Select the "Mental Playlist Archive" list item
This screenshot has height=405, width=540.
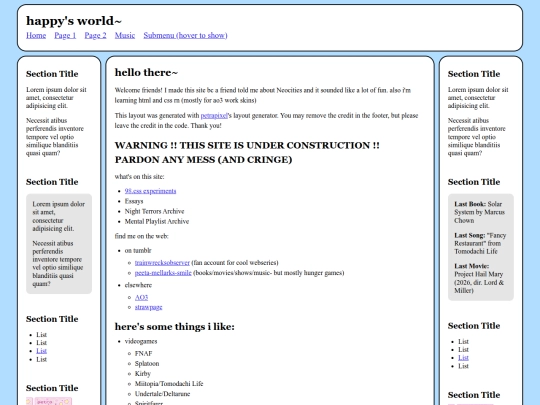pos(157,221)
